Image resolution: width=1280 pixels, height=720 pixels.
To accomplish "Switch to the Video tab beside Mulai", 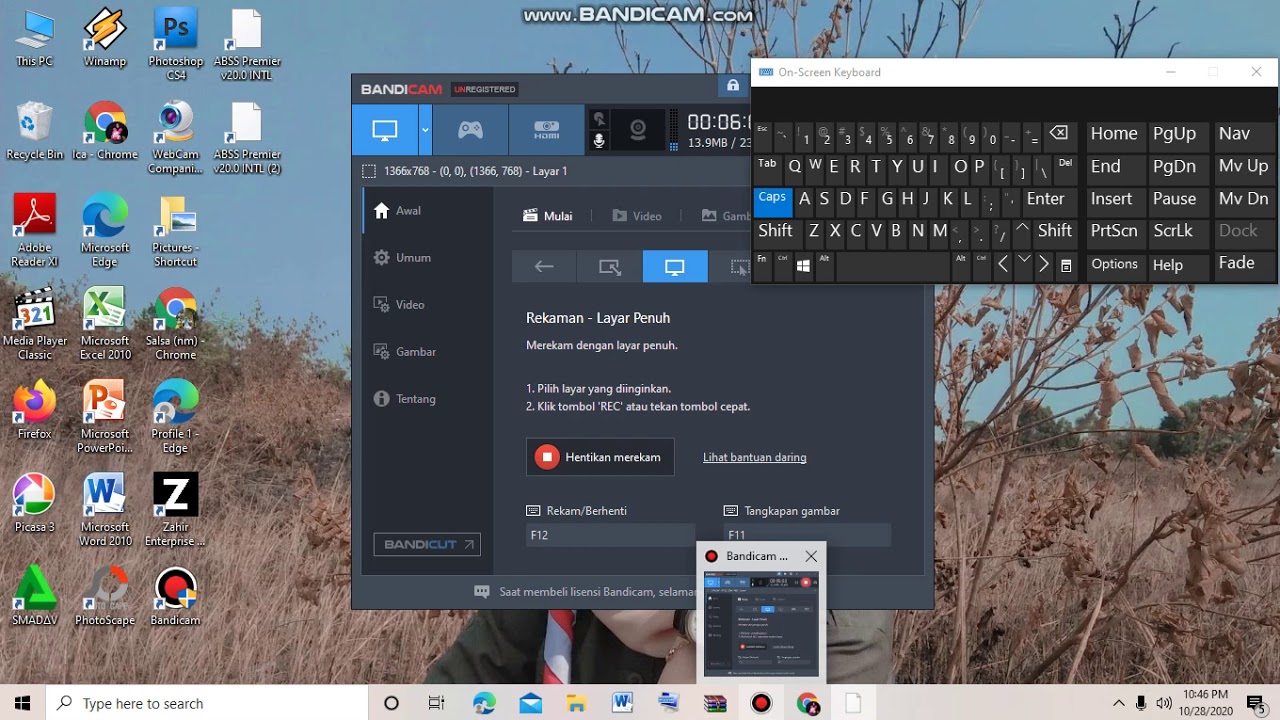I will (x=637, y=216).
